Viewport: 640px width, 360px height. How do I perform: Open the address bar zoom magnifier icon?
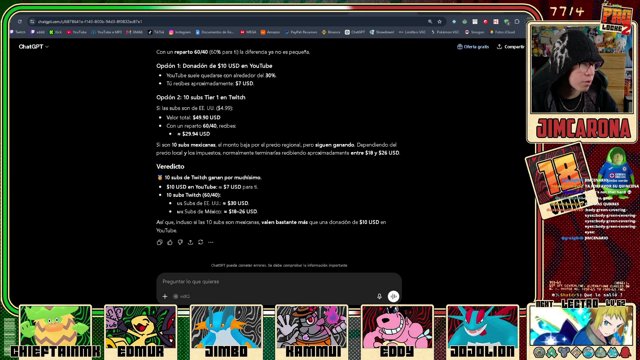coord(430,22)
